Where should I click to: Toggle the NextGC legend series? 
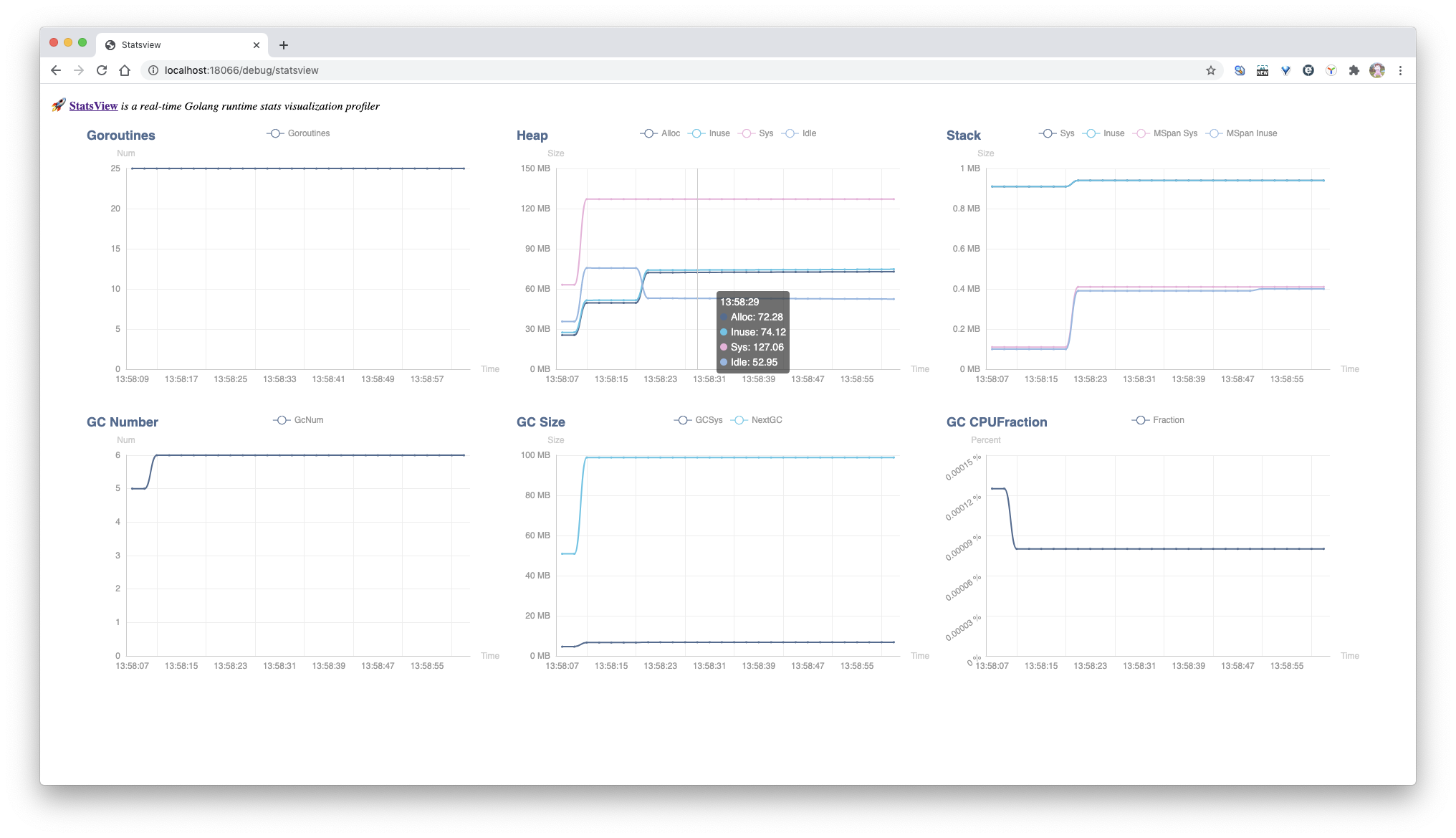tap(756, 420)
